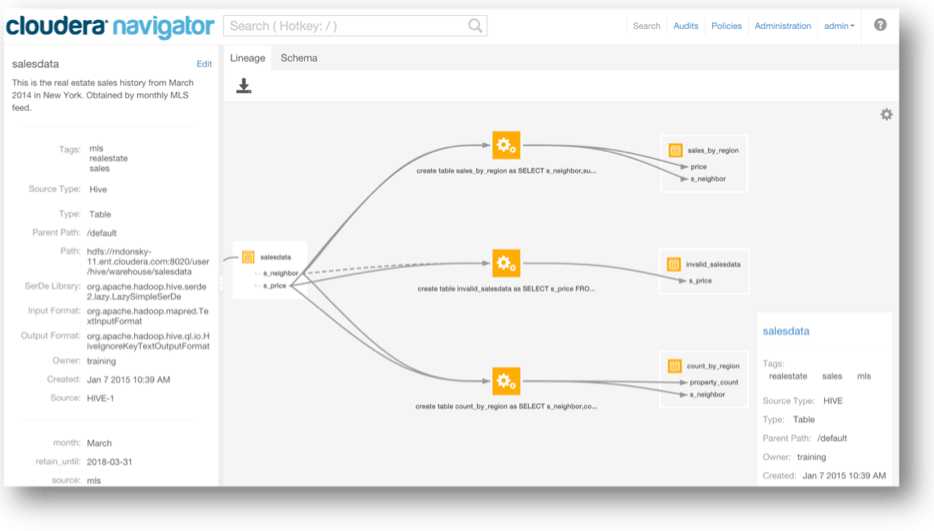Click the count_by_region table icon
The height and width of the screenshot is (531, 934).
coord(674,366)
